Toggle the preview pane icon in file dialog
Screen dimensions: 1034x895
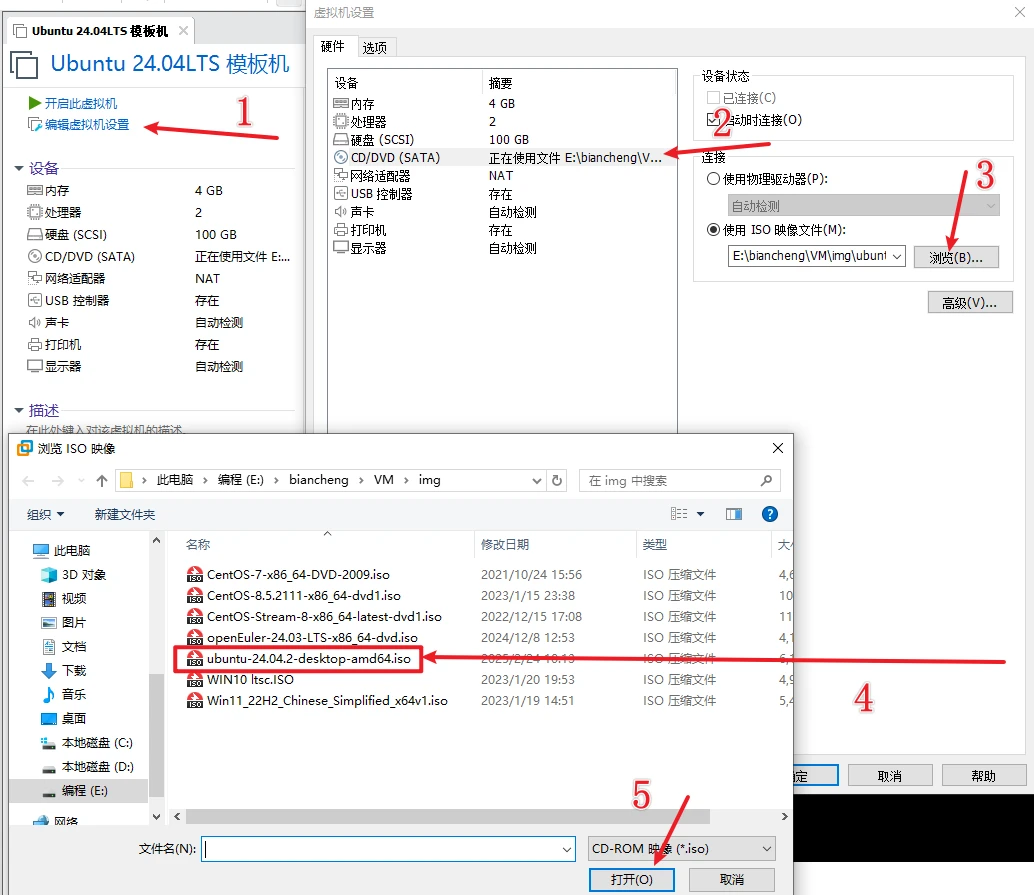coord(734,514)
